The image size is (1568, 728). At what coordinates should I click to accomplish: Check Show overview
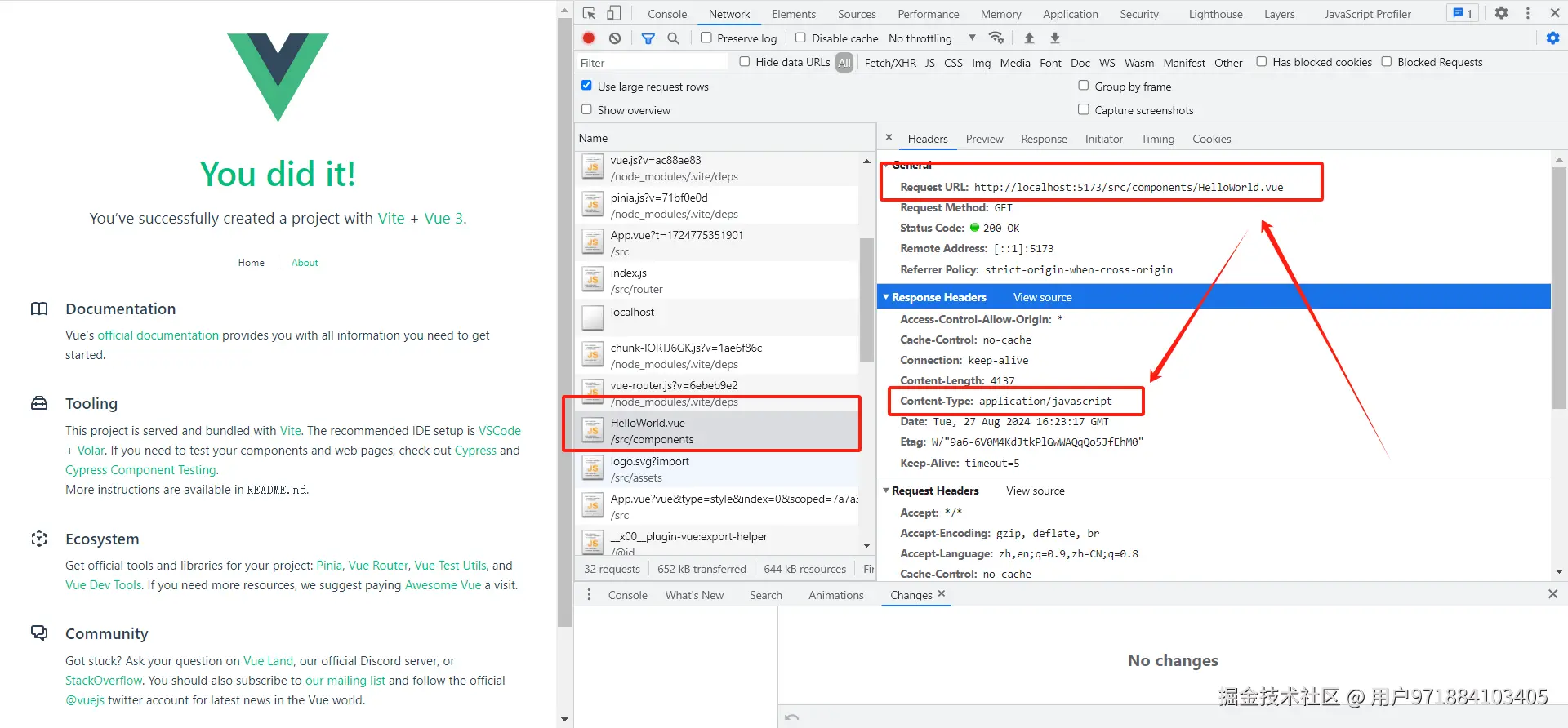point(586,109)
